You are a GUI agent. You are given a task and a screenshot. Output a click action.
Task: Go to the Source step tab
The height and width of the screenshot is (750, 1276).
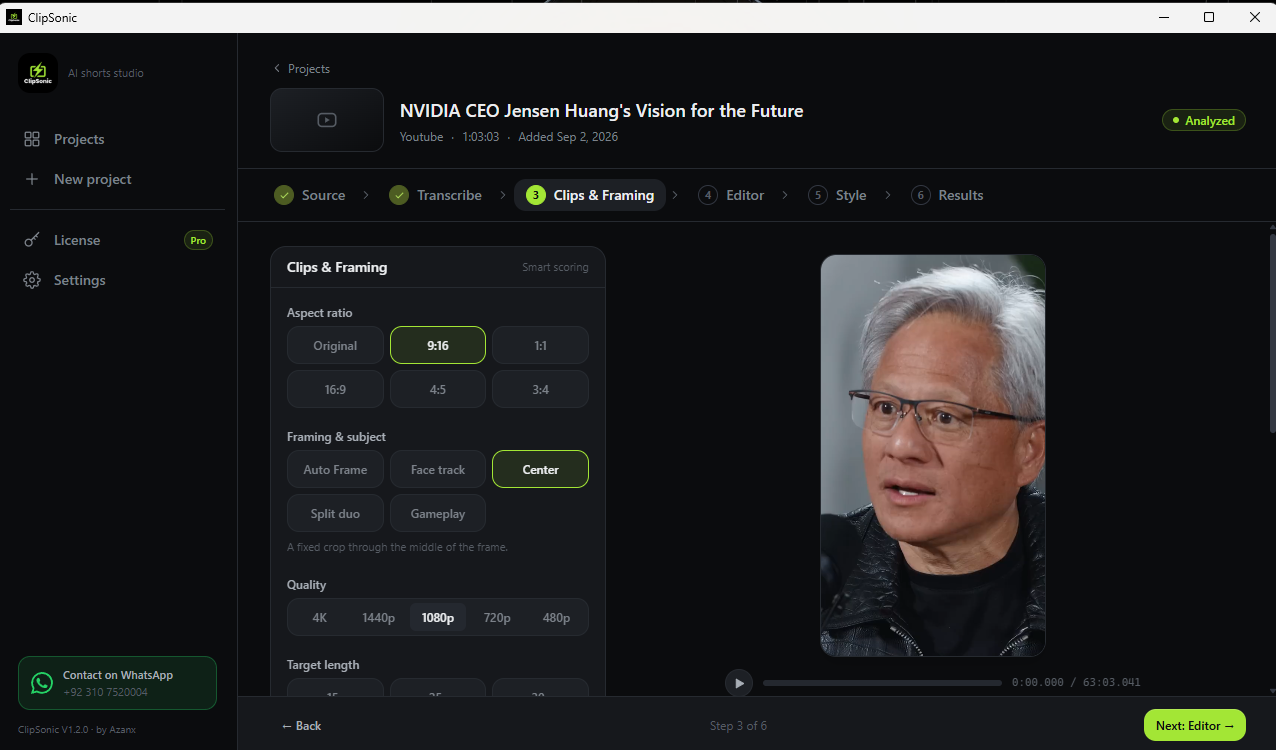[x=310, y=195]
